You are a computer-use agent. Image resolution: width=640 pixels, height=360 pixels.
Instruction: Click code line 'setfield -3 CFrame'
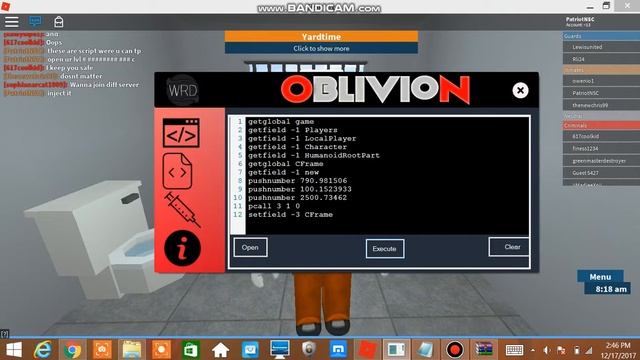[x=290, y=215]
